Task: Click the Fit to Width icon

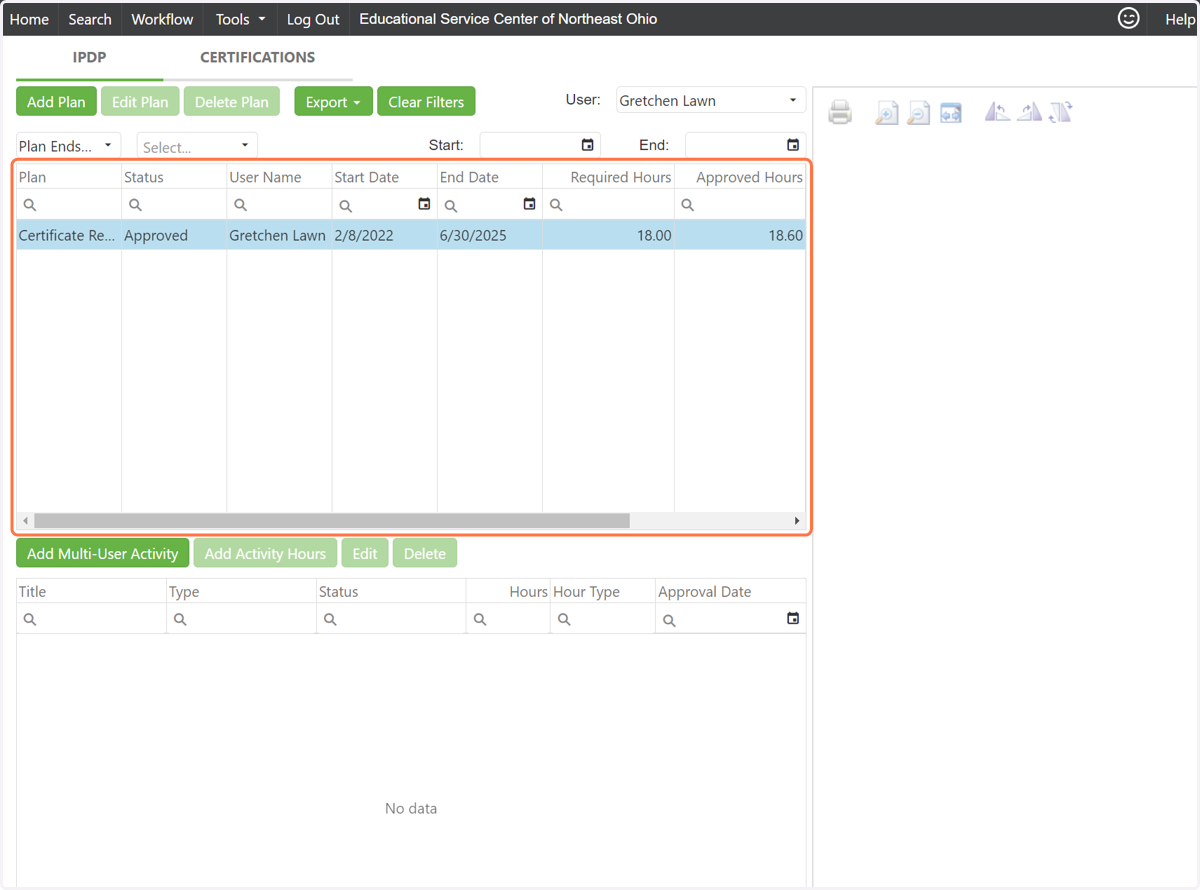Action: pyautogui.click(x=950, y=112)
